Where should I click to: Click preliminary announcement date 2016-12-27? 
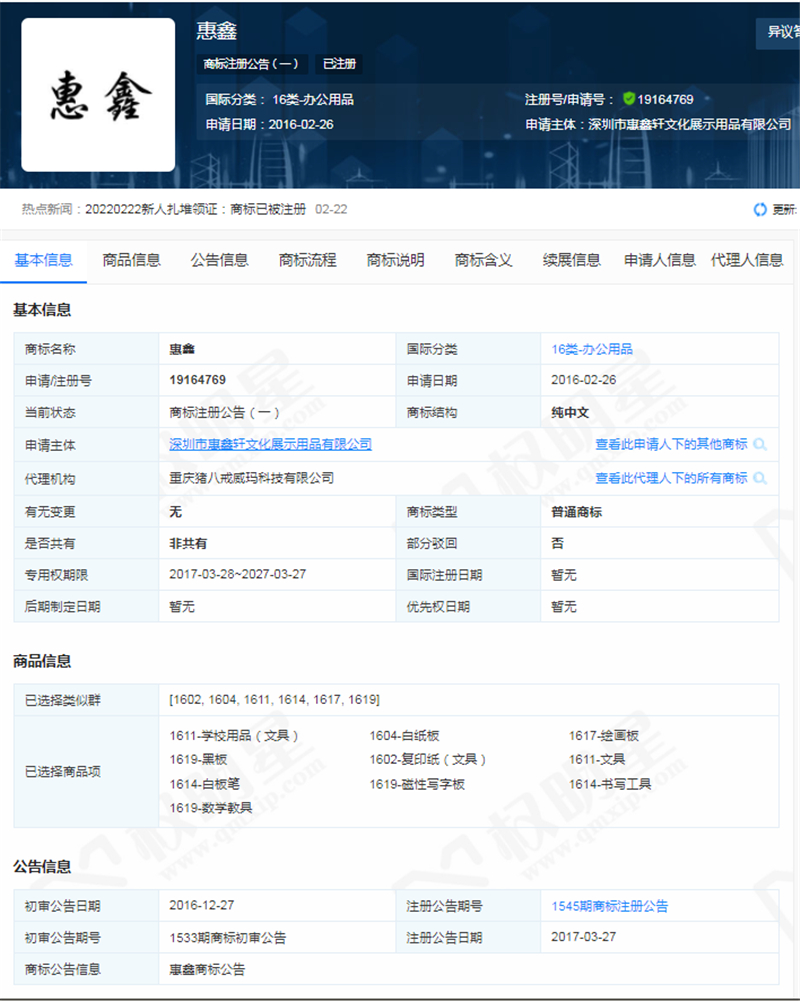click(202, 905)
